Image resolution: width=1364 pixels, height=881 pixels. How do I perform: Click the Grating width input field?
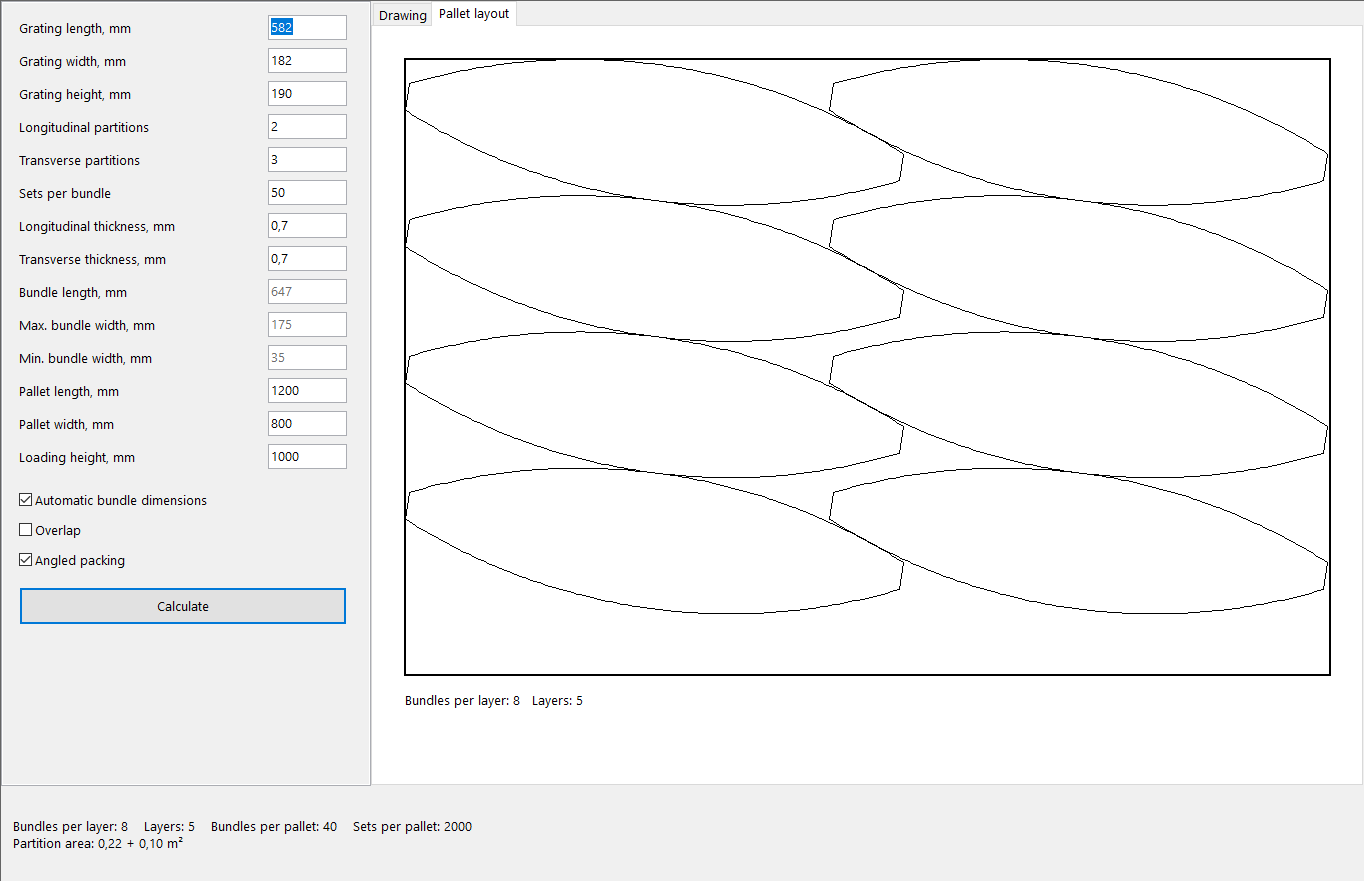tap(307, 61)
